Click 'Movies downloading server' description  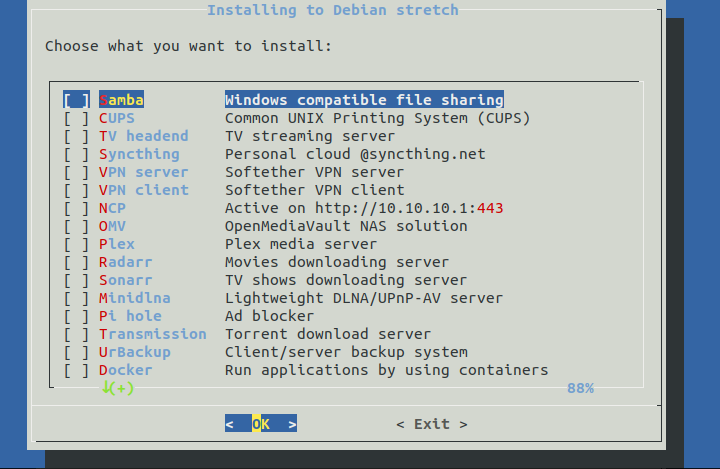pos(337,262)
